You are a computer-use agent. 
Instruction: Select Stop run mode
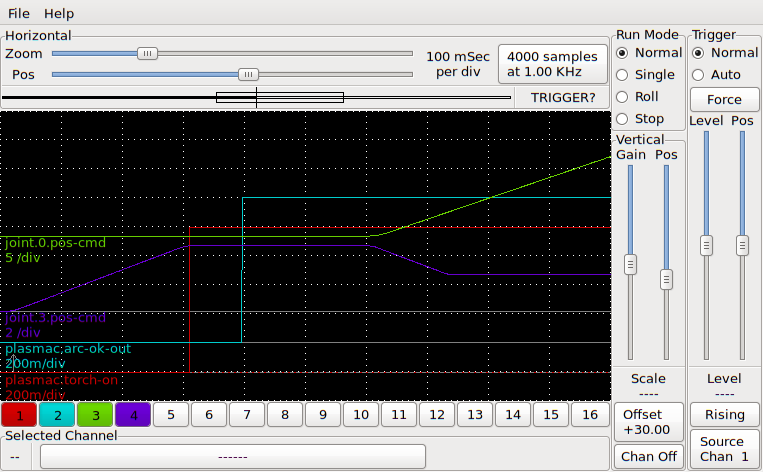pos(640,118)
